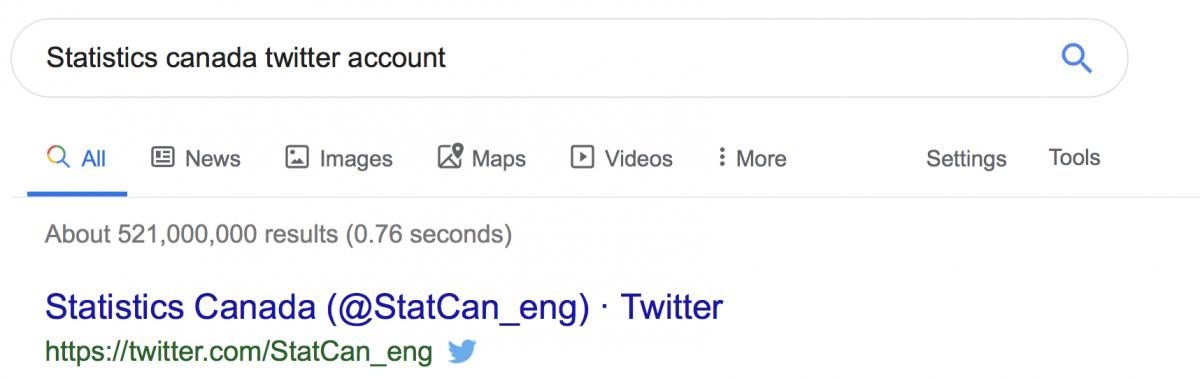Click the play icon for Videos
This screenshot has height=379, width=1200.
pyautogui.click(x=582, y=157)
